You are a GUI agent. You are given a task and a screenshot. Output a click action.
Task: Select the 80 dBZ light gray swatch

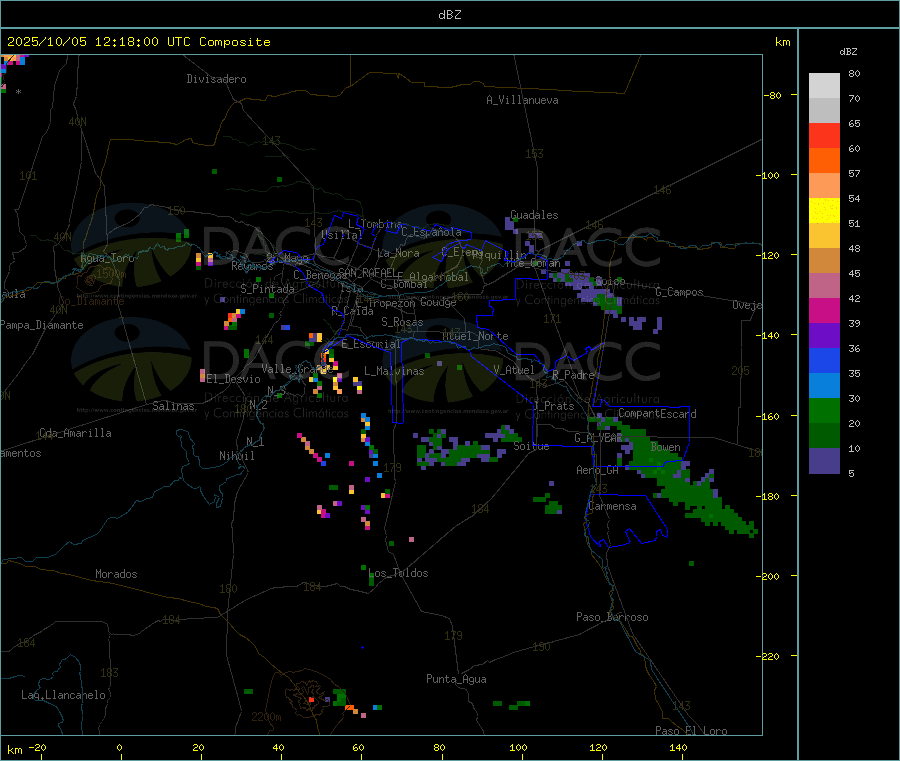click(824, 86)
